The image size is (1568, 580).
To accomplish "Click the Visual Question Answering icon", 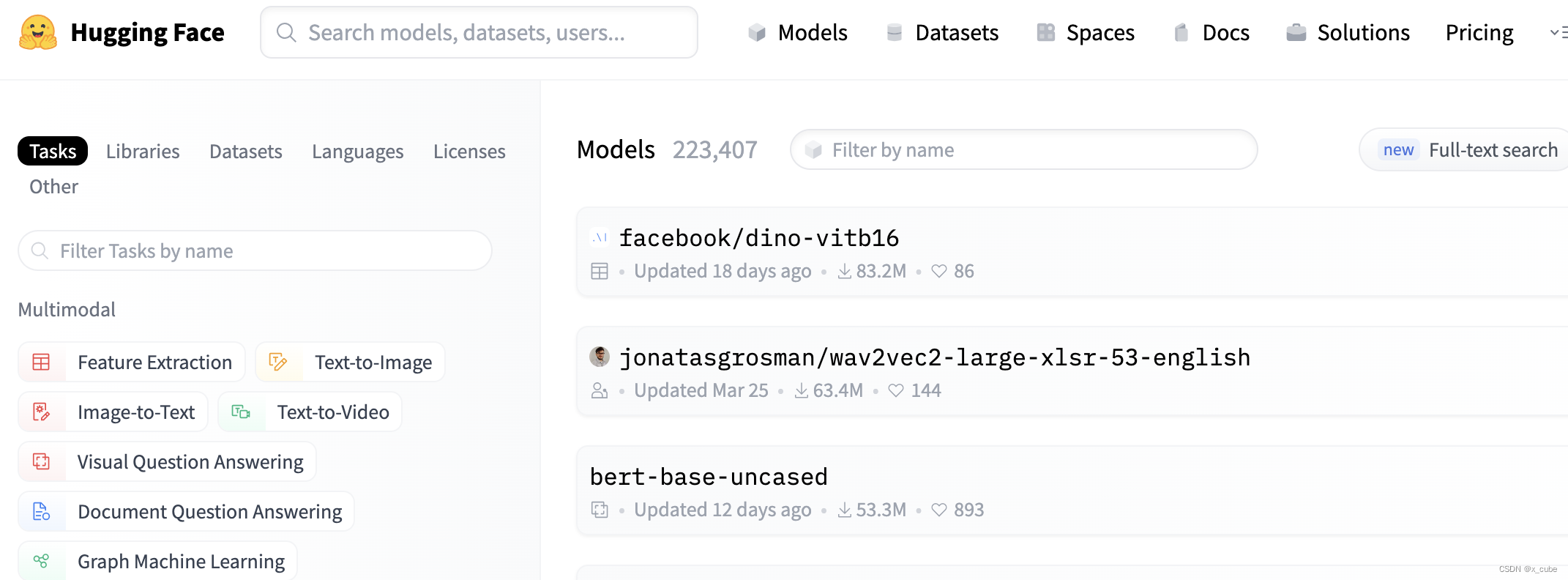I will tap(42, 461).
